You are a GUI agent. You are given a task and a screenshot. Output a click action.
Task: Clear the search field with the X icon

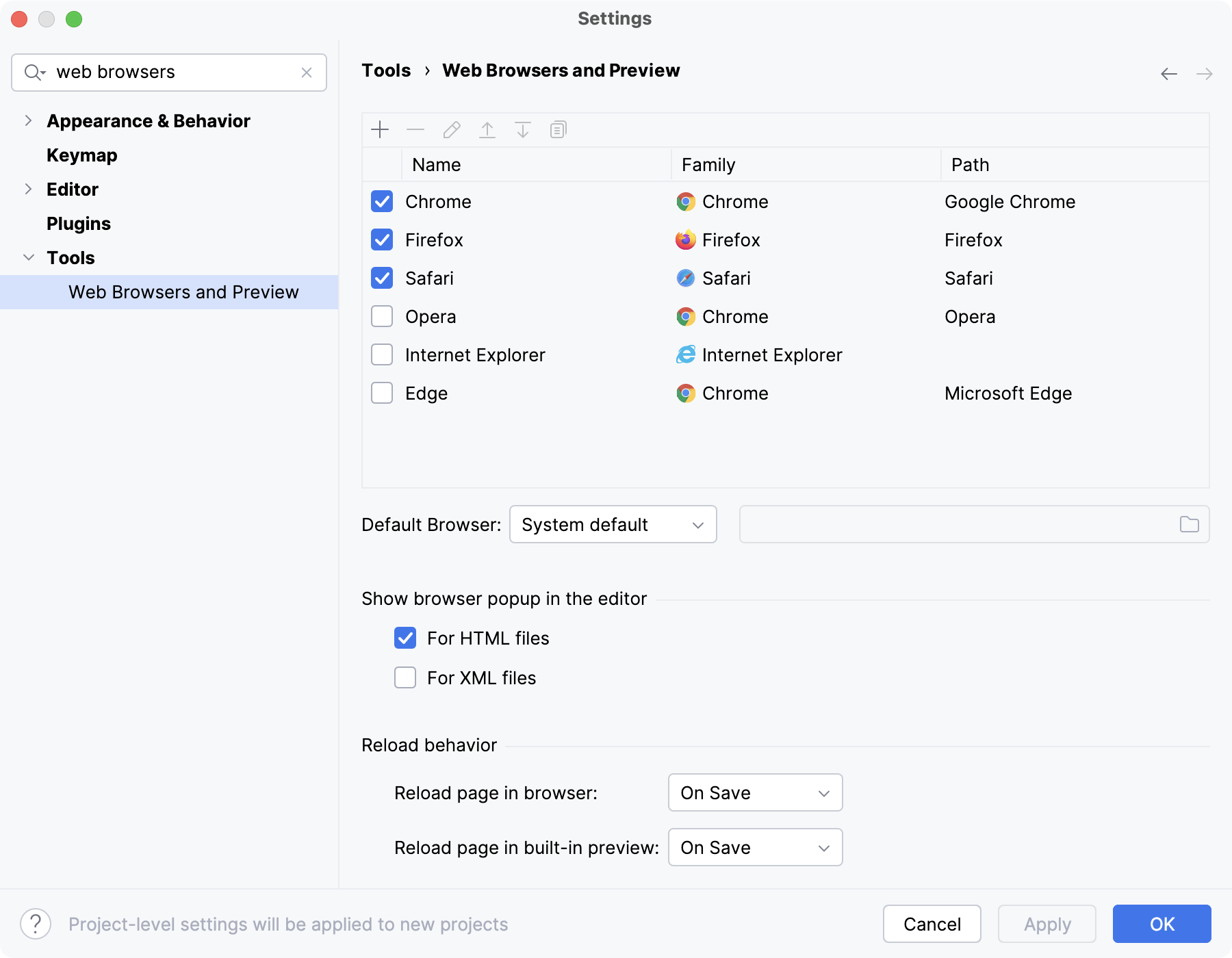click(306, 72)
